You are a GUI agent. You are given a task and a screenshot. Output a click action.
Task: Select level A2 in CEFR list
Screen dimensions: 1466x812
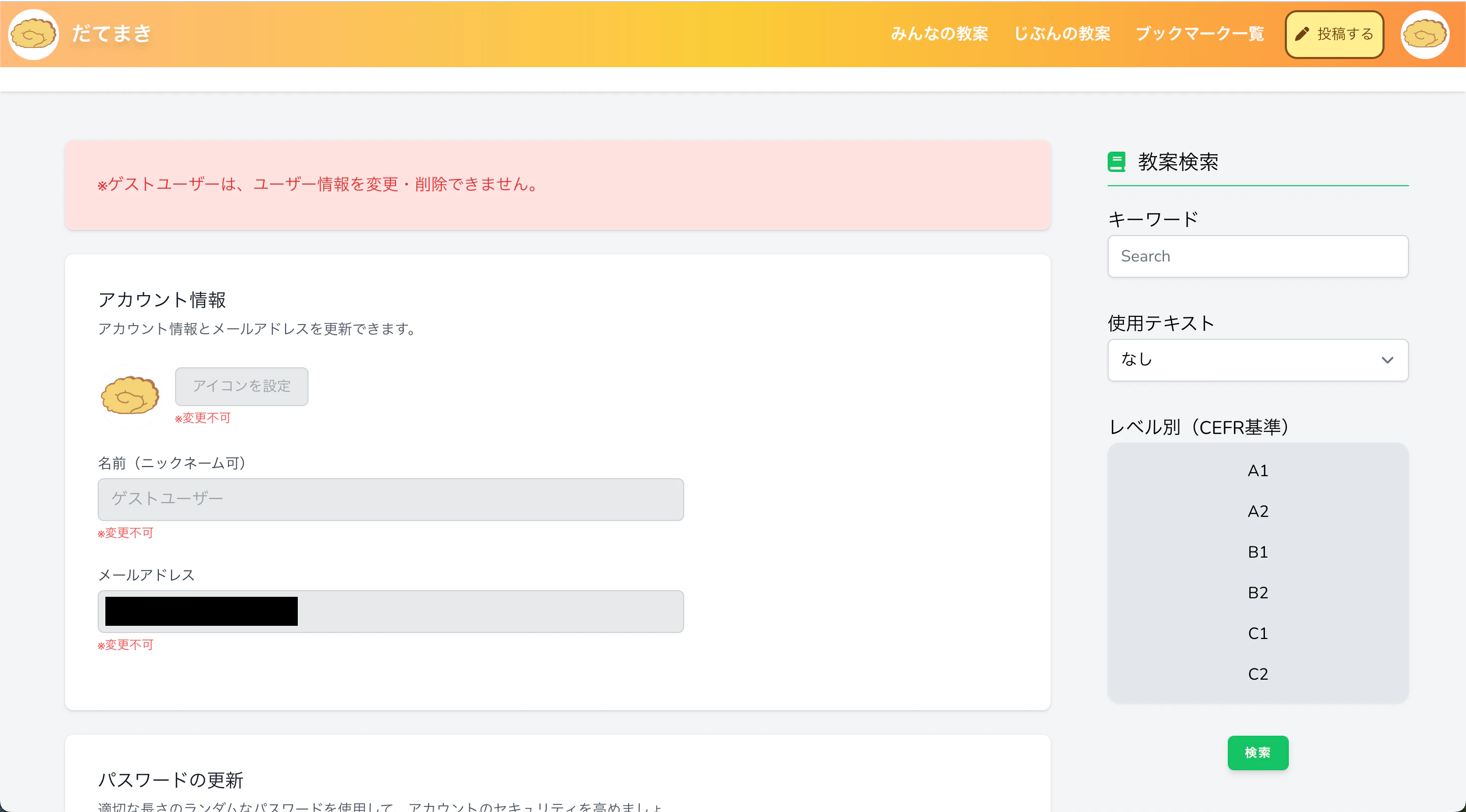pos(1258,511)
